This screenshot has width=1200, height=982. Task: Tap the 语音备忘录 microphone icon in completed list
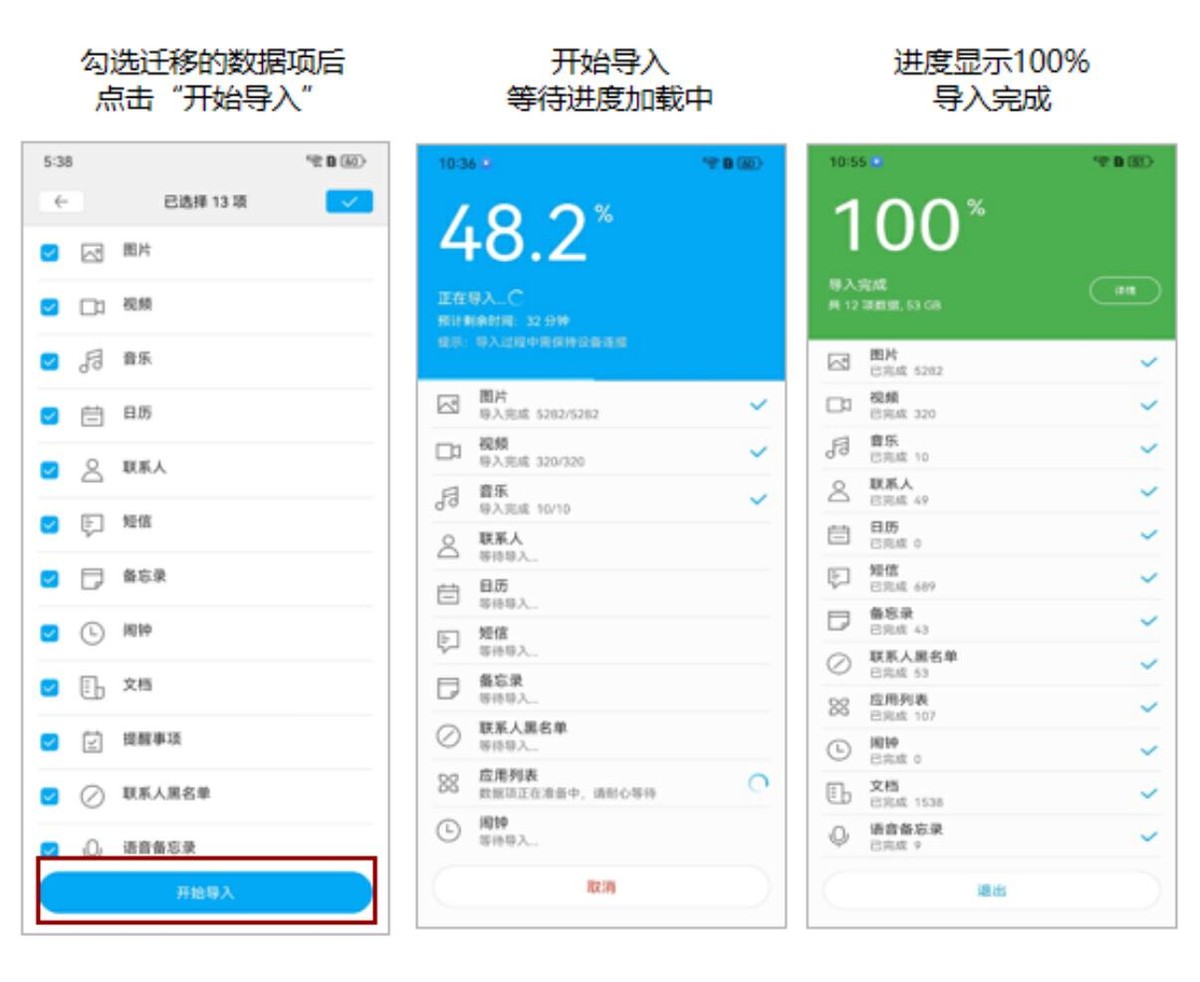pos(841,836)
